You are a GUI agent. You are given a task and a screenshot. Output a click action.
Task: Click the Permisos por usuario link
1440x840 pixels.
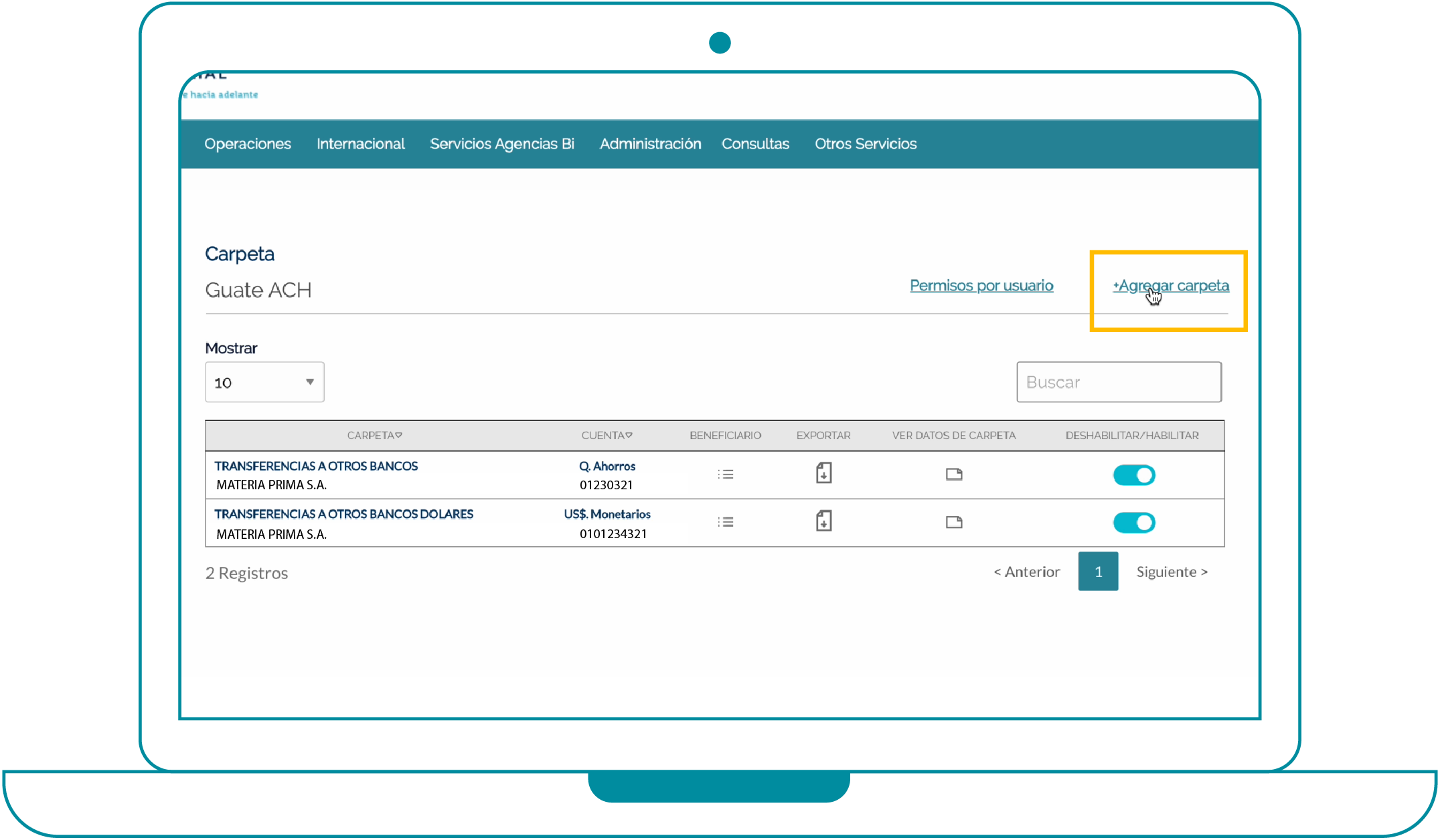[x=981, y=286]
